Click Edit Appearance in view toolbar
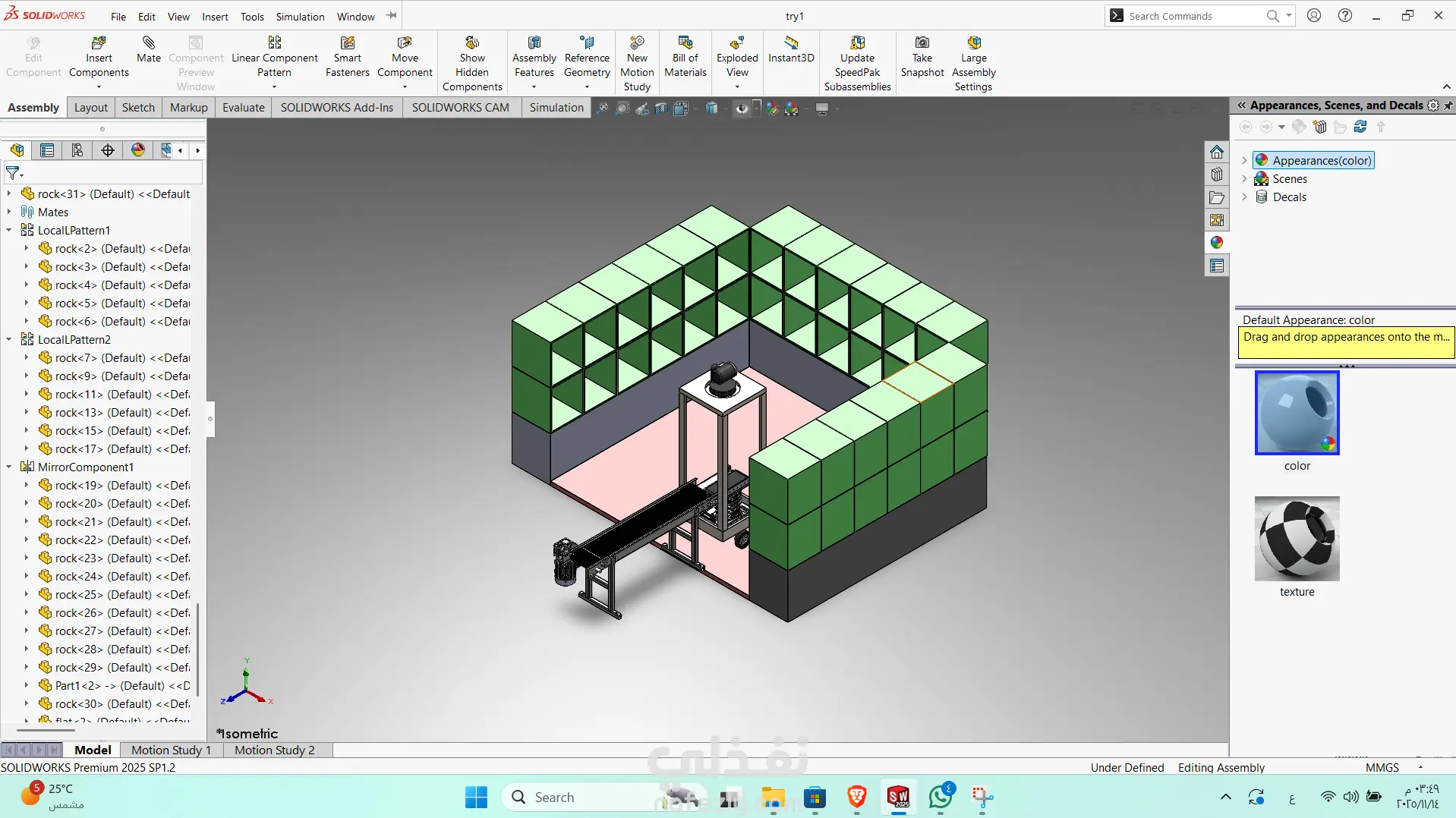1456x818 pixels. pos(773,109)
